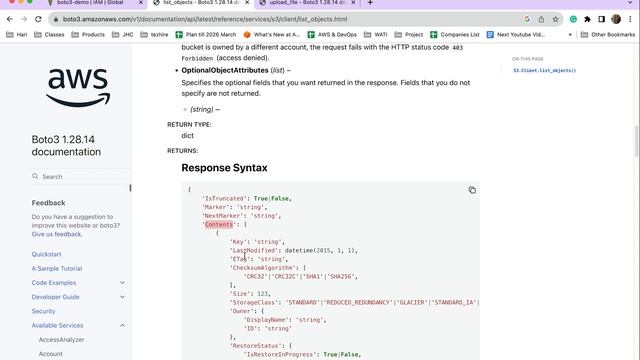Open A Sample Tutorial link
Screen dimensions: 640x360
point(57,269)
